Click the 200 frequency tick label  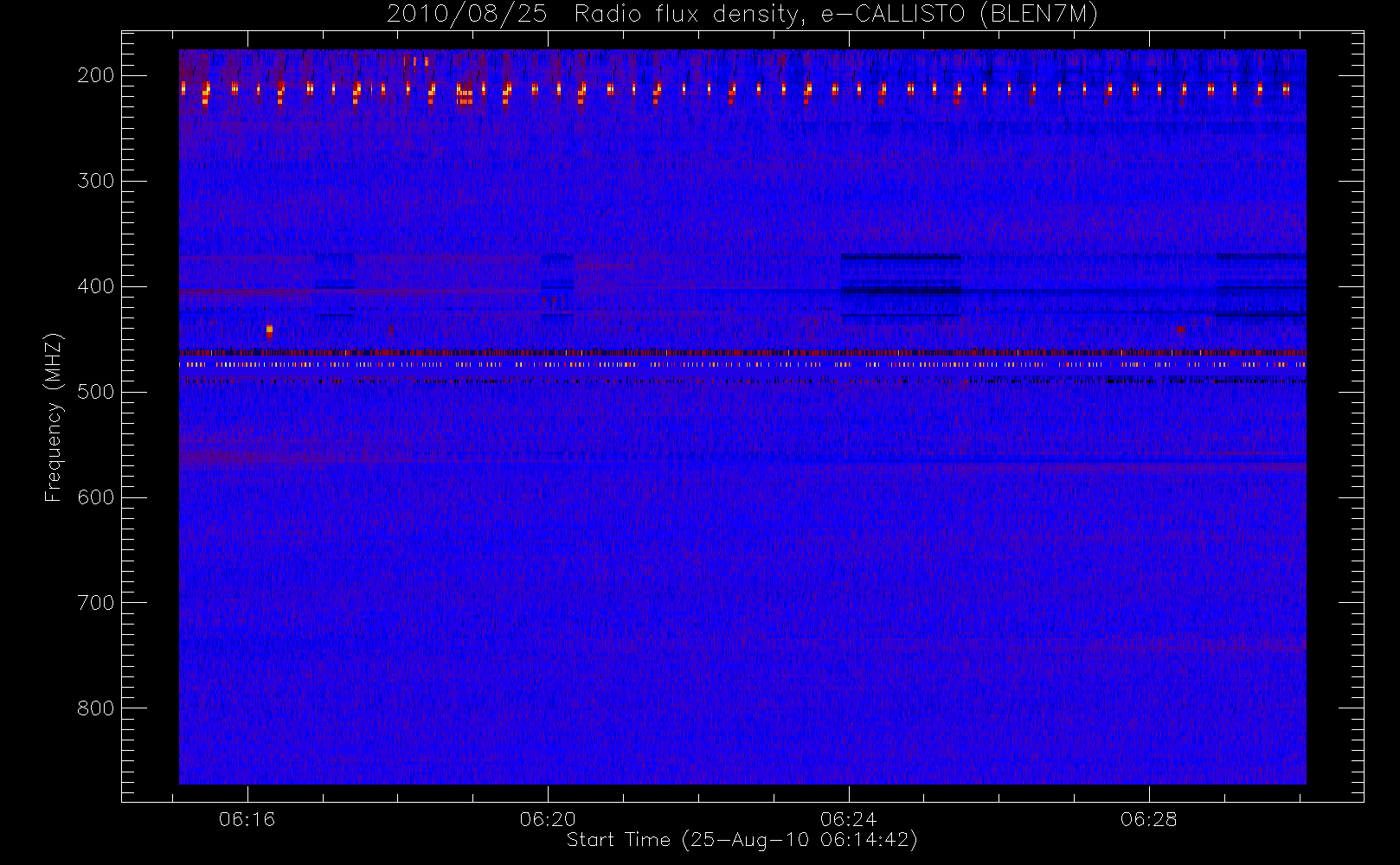point(96,75)
